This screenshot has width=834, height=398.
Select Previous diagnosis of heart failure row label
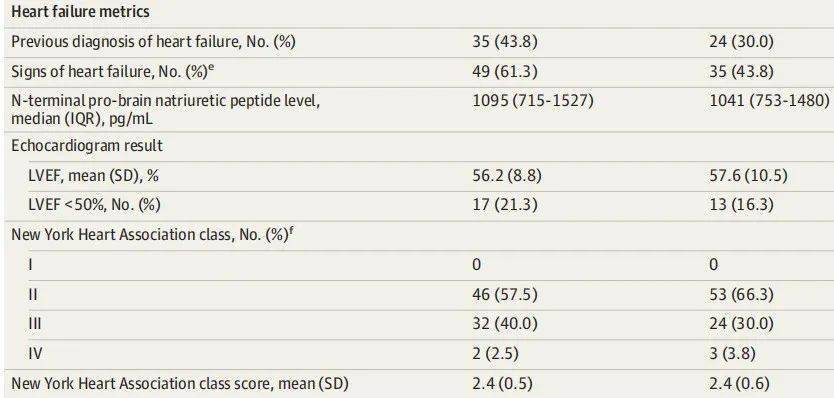[x=153, y=43]
